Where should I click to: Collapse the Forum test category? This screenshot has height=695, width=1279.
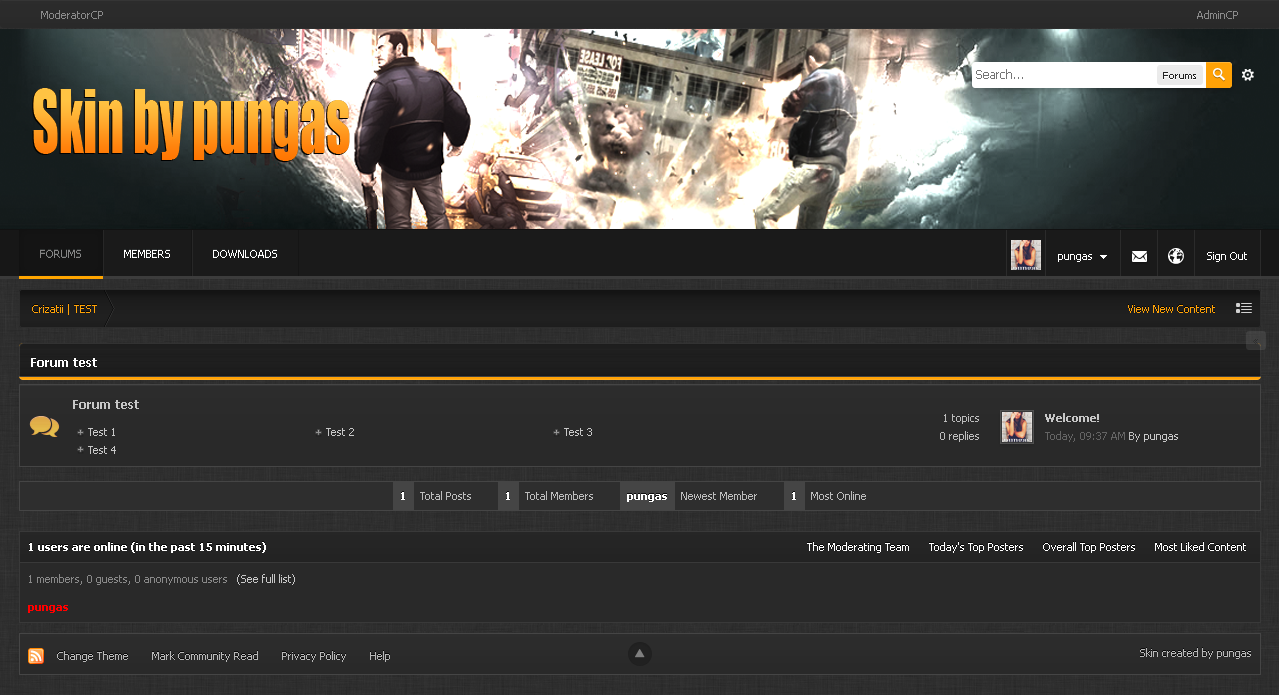point(1255,341)
